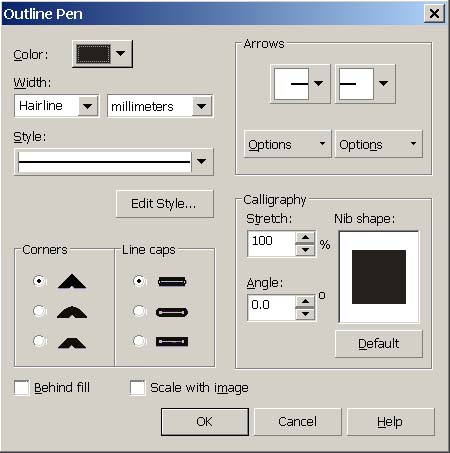Click the end arrowhead preview
The image size is (450, 453).
click(356, 84)
